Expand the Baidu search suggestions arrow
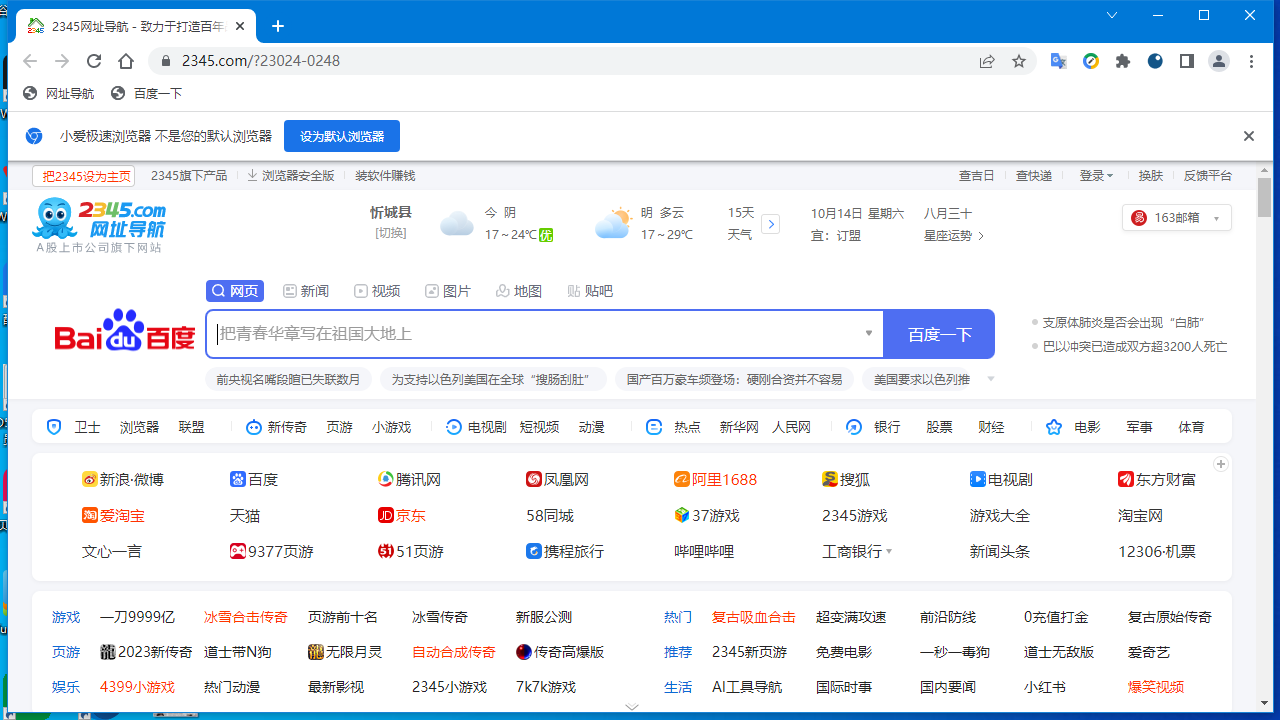Viewport: 1280px width, 720px height. (x=868, y=332)
